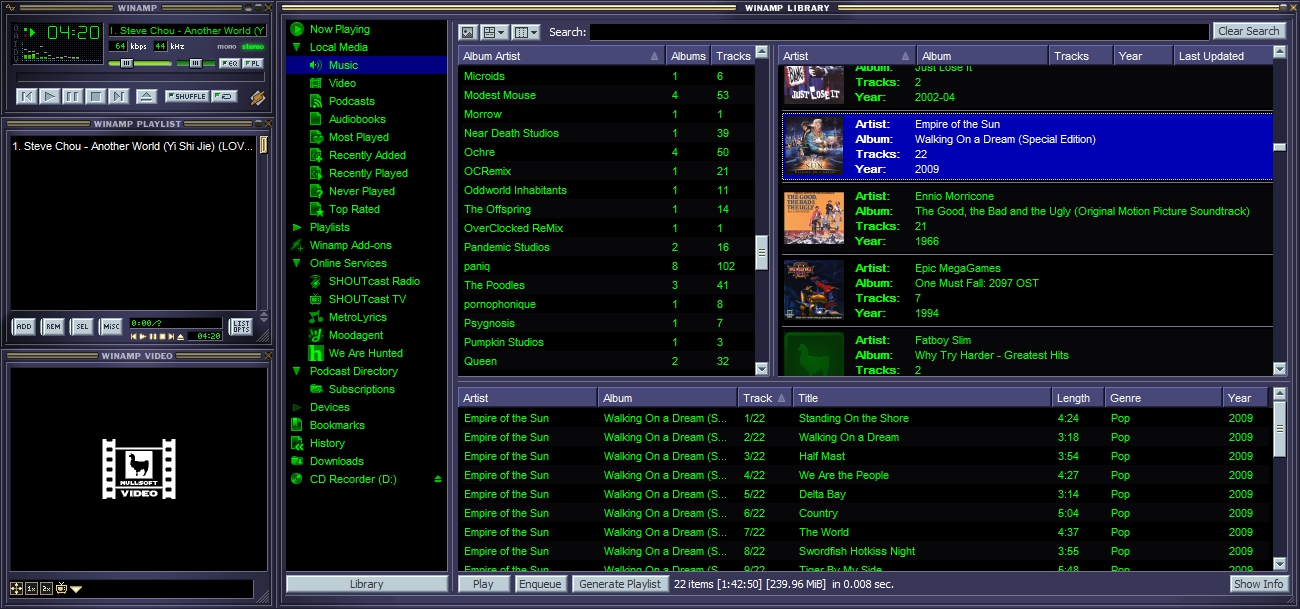This screenshot has height=609, width=1300.
Task: Open the video options dropdown arrow
Action: [x=76, y=589]
